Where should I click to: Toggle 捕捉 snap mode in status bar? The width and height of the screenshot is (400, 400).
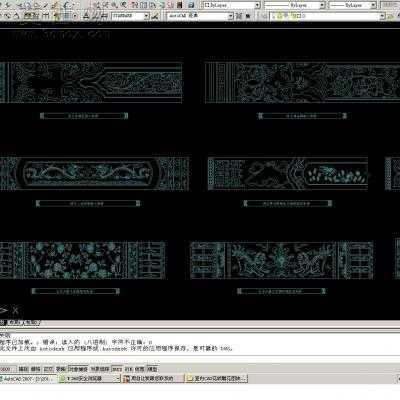point(23,369)
